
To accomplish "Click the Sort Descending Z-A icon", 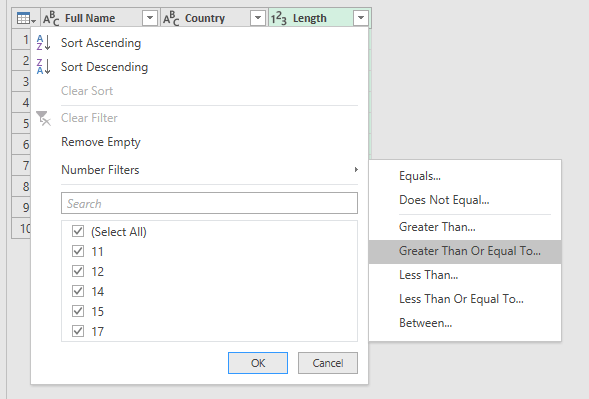I will (x=44, y=66).
